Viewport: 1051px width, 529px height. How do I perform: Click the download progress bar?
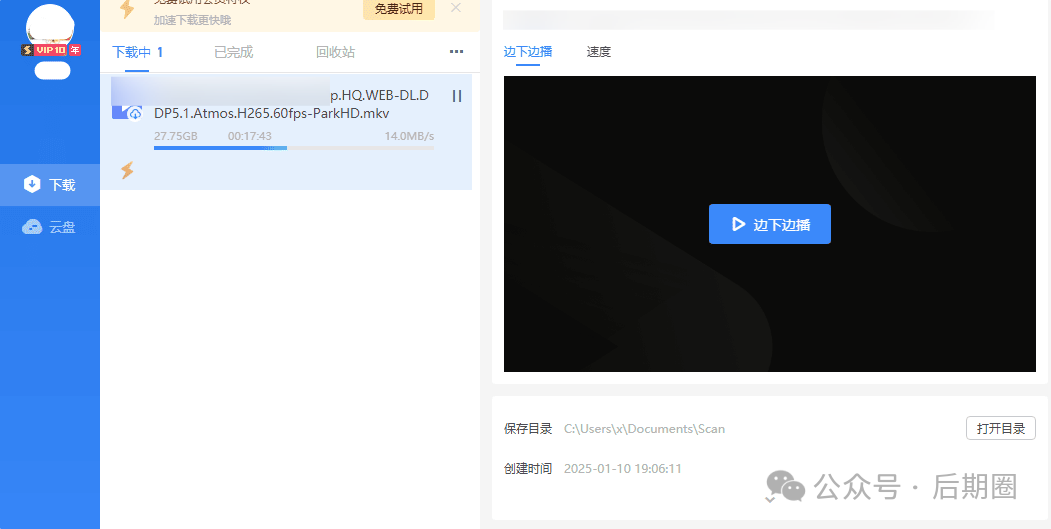pos(294,148)
